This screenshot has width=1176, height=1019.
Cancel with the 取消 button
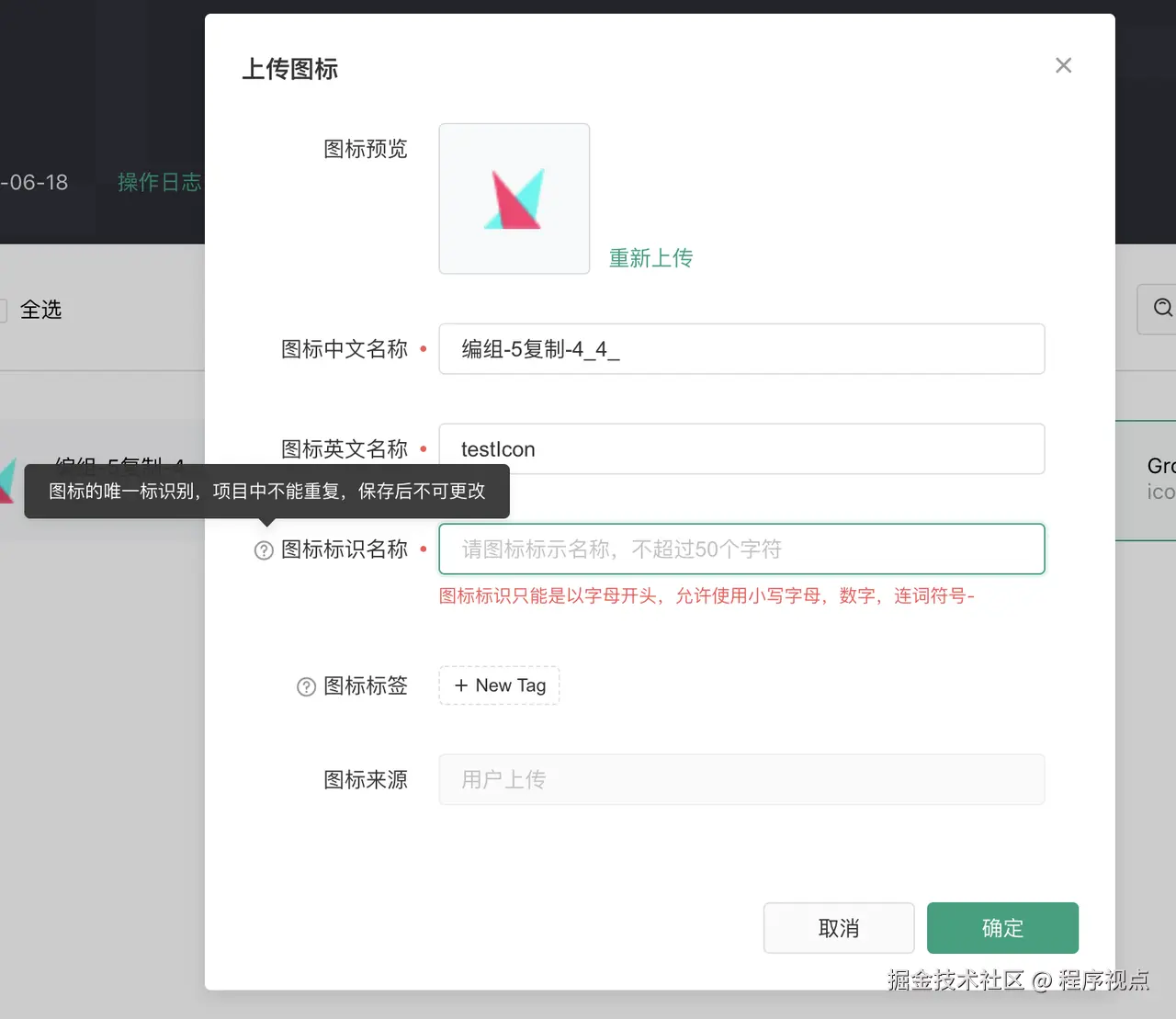point(839,928)
